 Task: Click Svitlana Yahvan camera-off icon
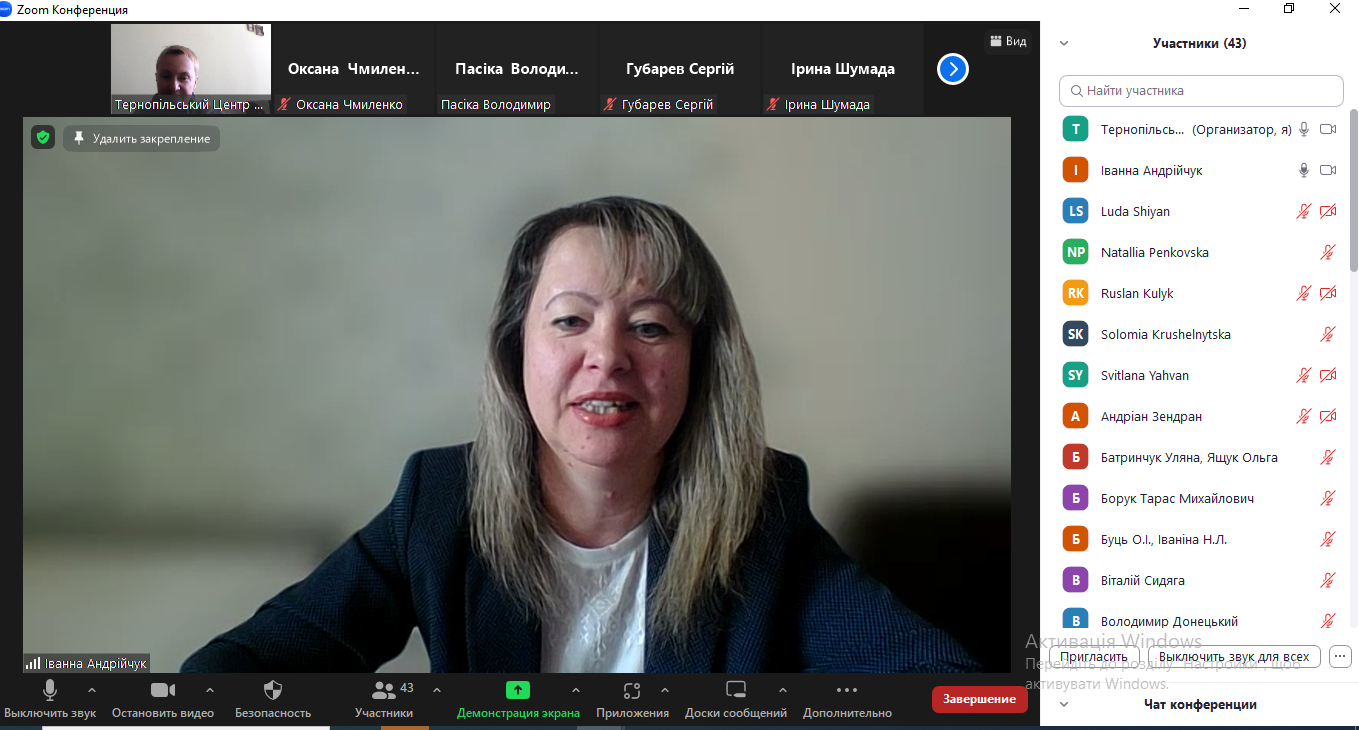pyautogui.click(x=1328, y=375)
